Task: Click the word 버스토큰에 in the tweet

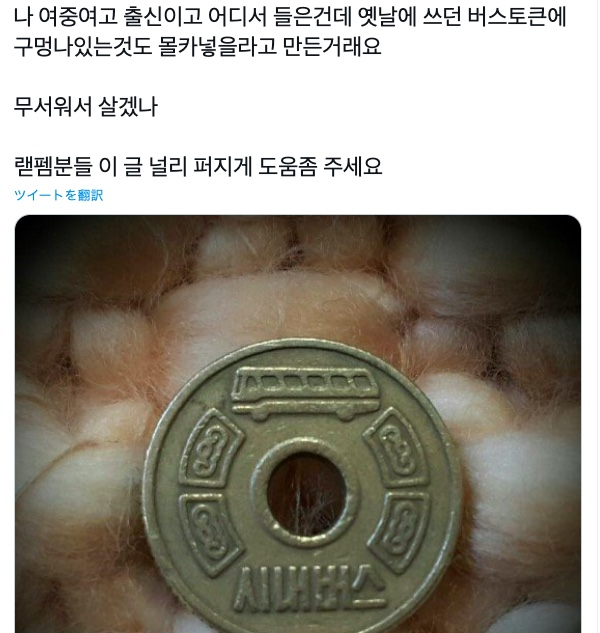Action: coord(518,16)
